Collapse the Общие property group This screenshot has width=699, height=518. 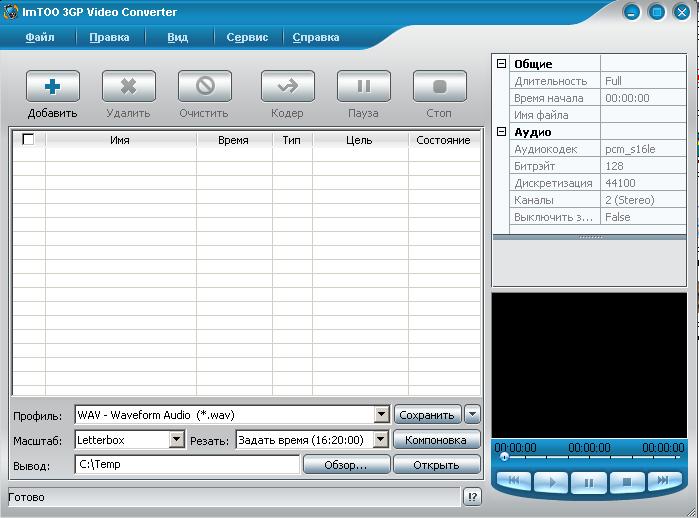pyautogui.click(x=502, y=64)
